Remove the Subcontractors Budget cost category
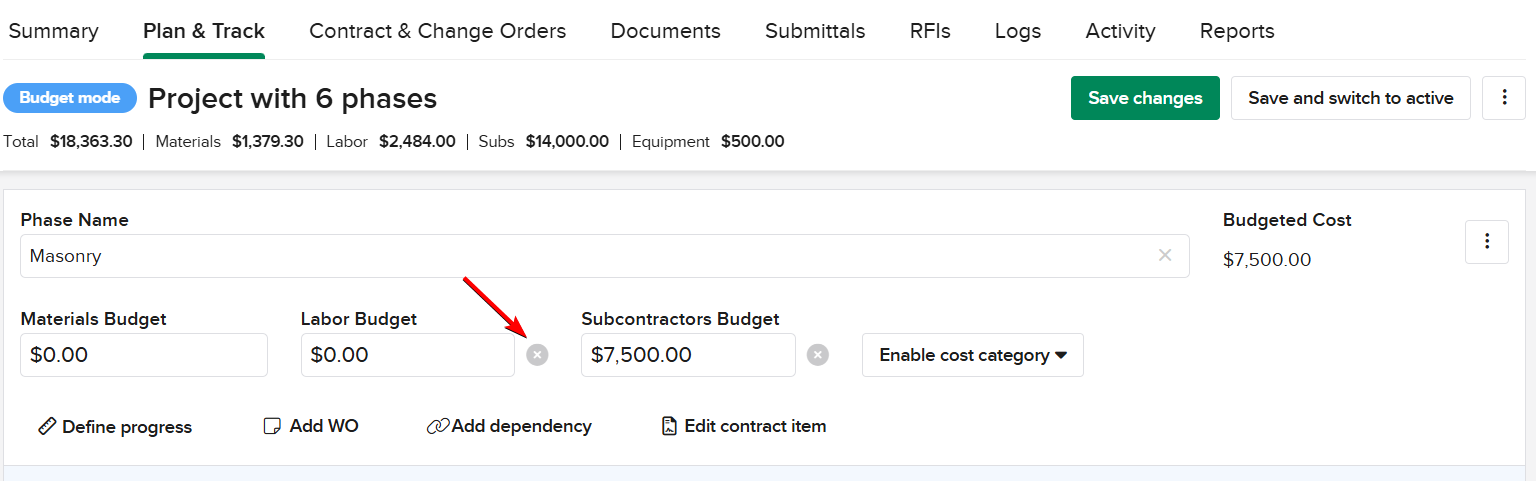This screenshot has height=481, width=1536. (818, 355)
